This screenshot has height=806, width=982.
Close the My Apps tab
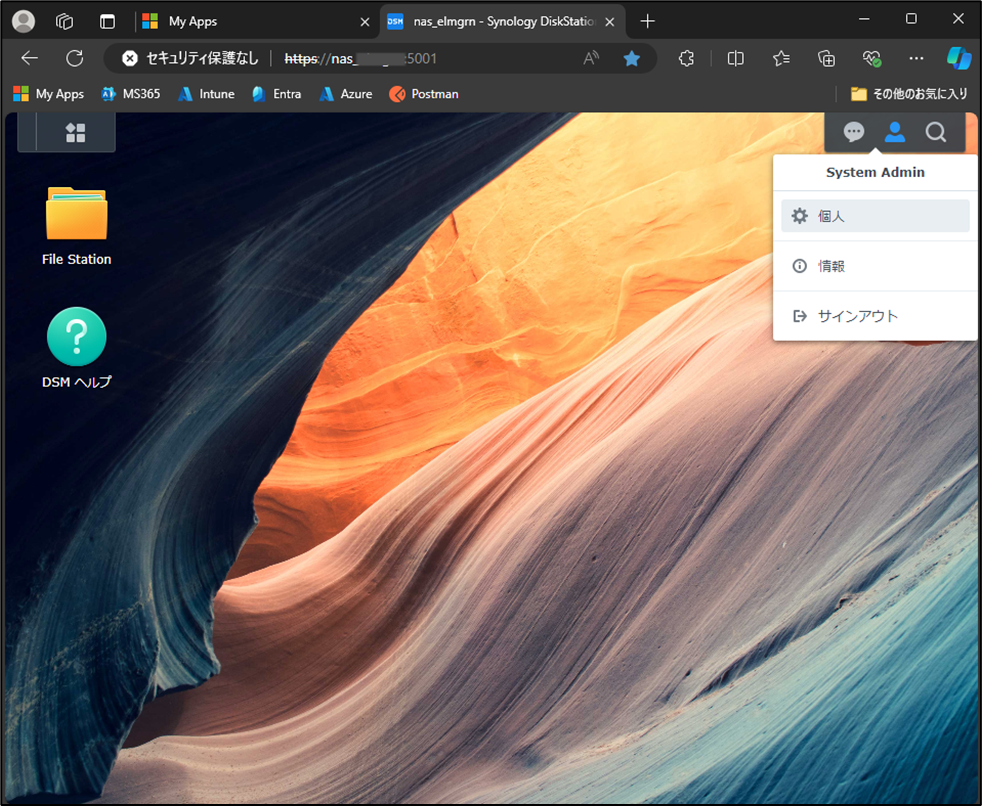pyautogui.click(x=364, y=22)
